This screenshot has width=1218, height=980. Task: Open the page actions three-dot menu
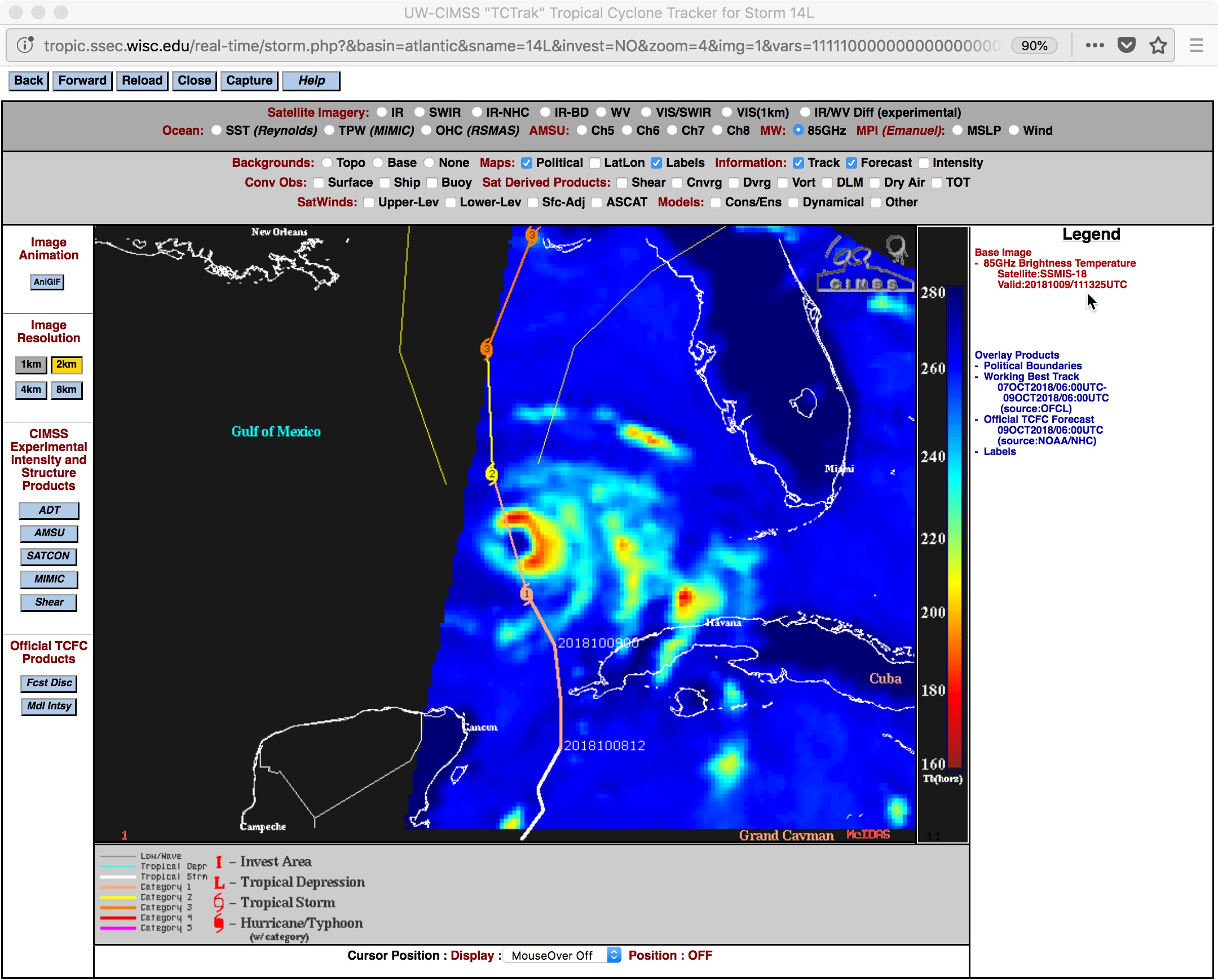point(1095,45)
